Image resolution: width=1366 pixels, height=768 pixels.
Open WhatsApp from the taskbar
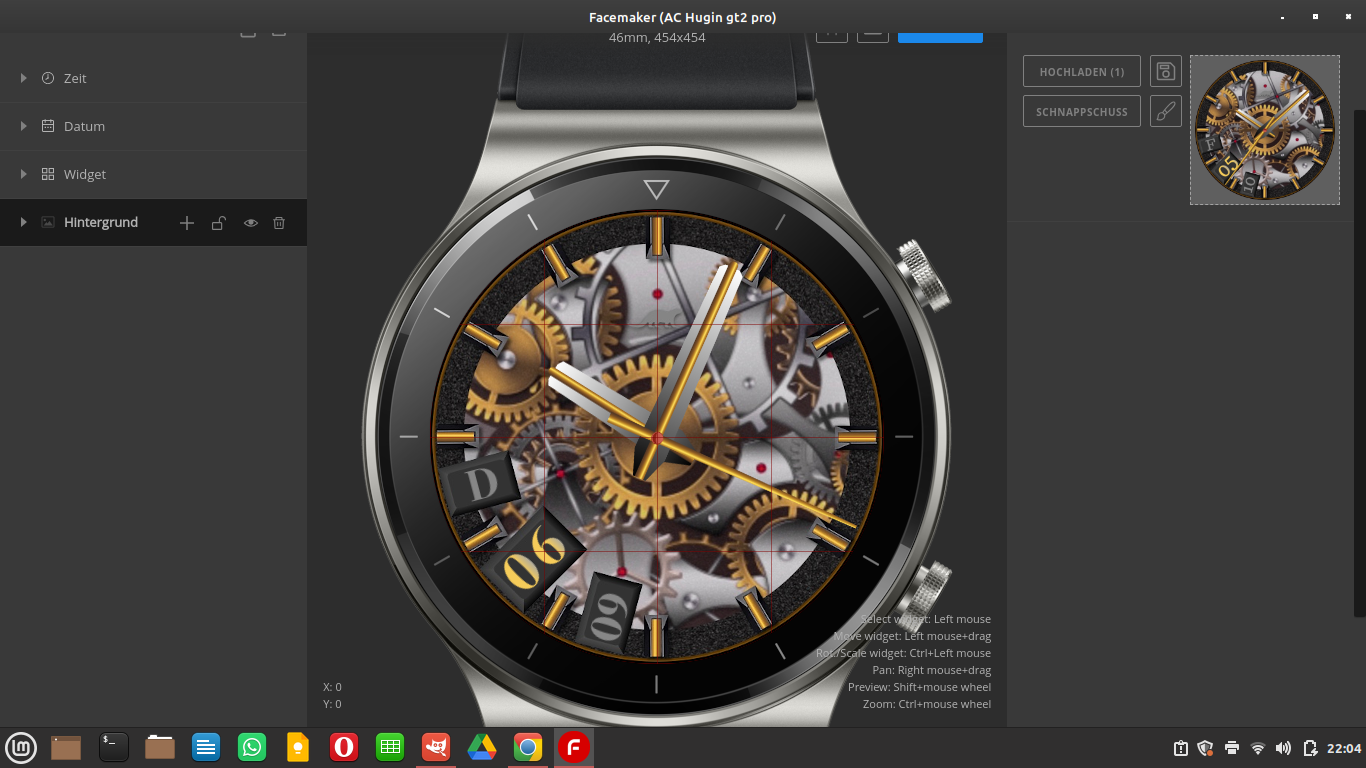point(252,747)
